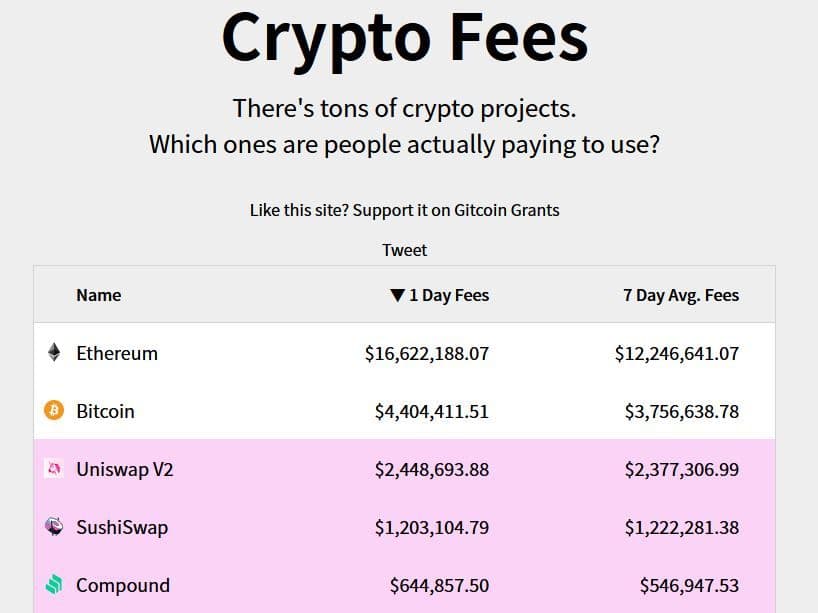
Task: Click the Uniswap V2 unicorn icon
Action: point(54,469)
